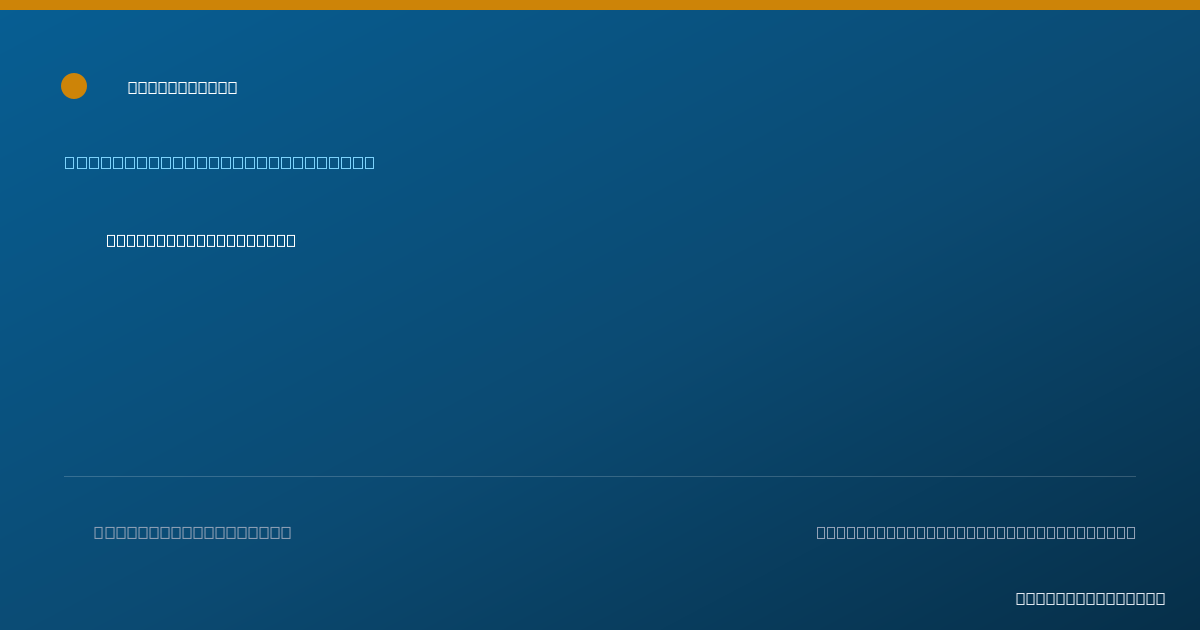
Task: Click the white caption in the bottom-right corner
Action: click(1091, 598)
